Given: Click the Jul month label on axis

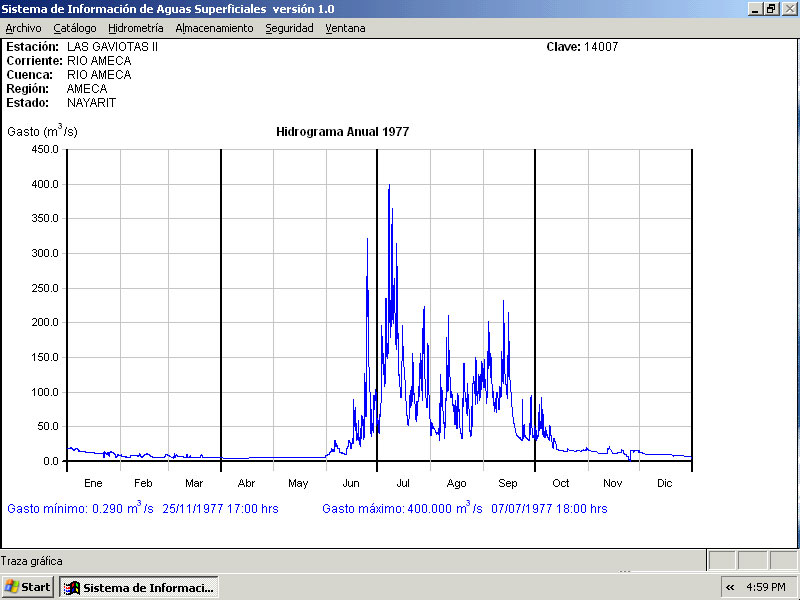Looking at the screenshot, I should pos(403,483).
